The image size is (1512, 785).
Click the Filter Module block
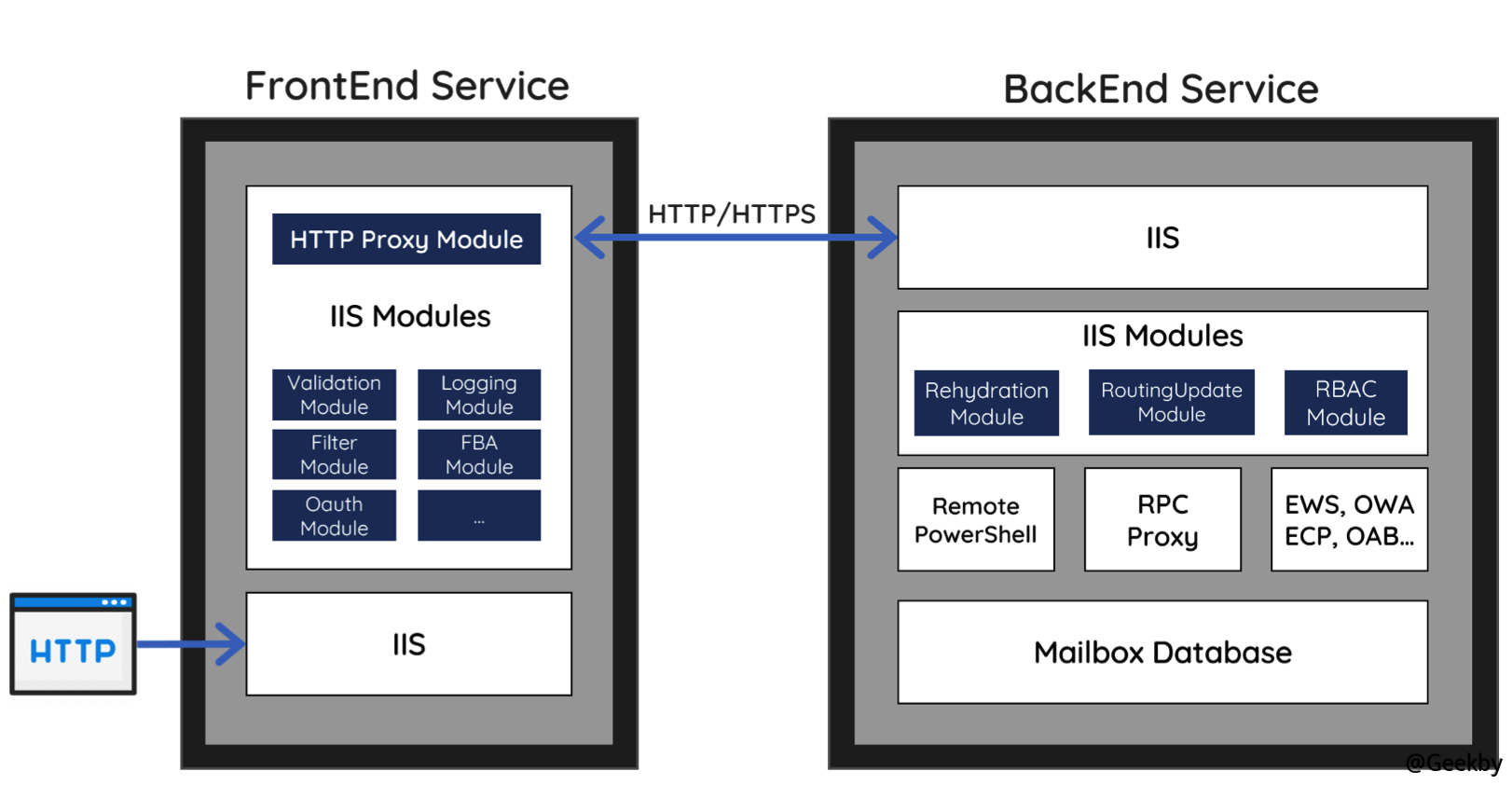pyautogui.click(x=334, y=455)
